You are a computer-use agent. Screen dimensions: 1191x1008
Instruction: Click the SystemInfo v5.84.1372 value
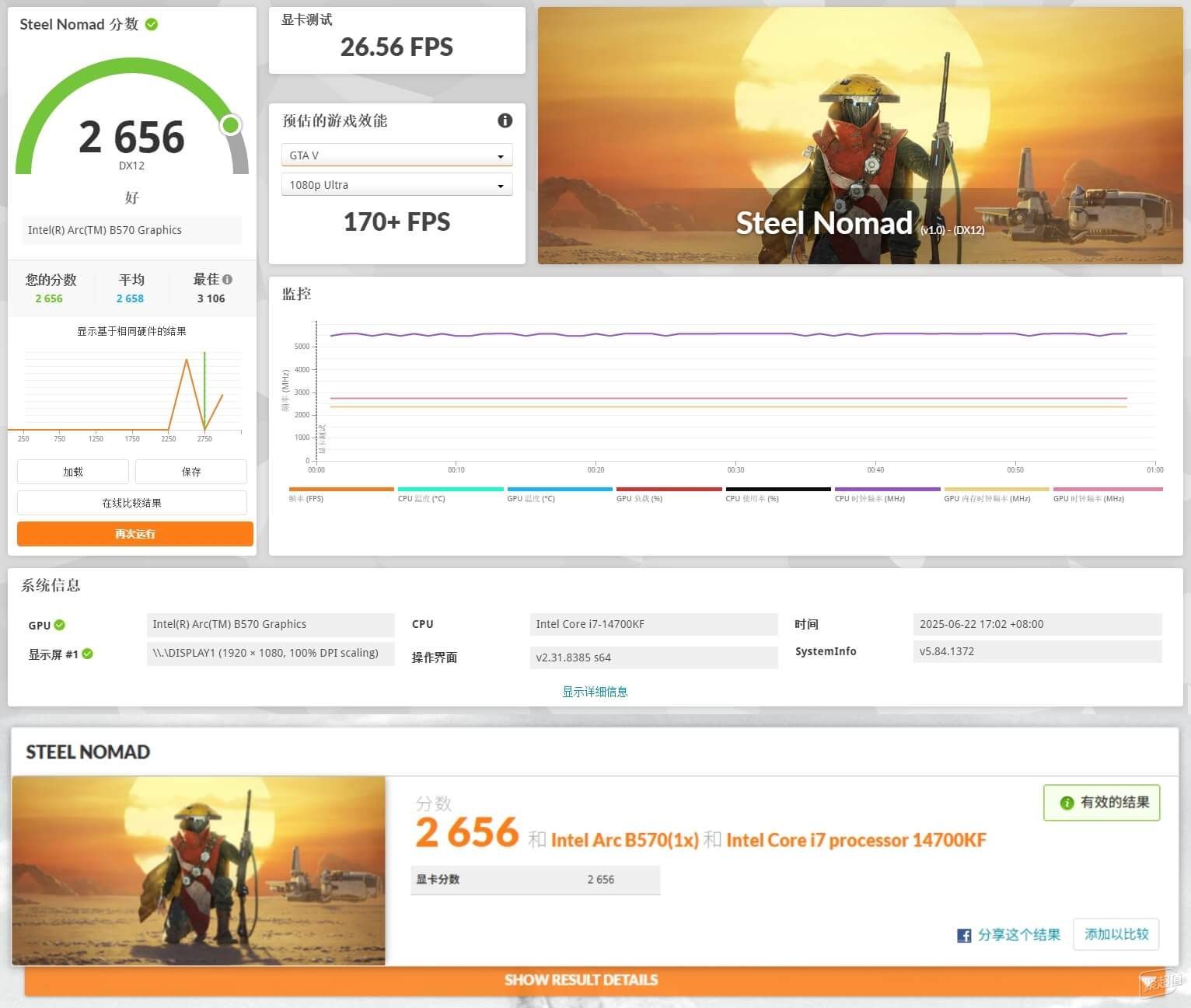[1037, 651]
